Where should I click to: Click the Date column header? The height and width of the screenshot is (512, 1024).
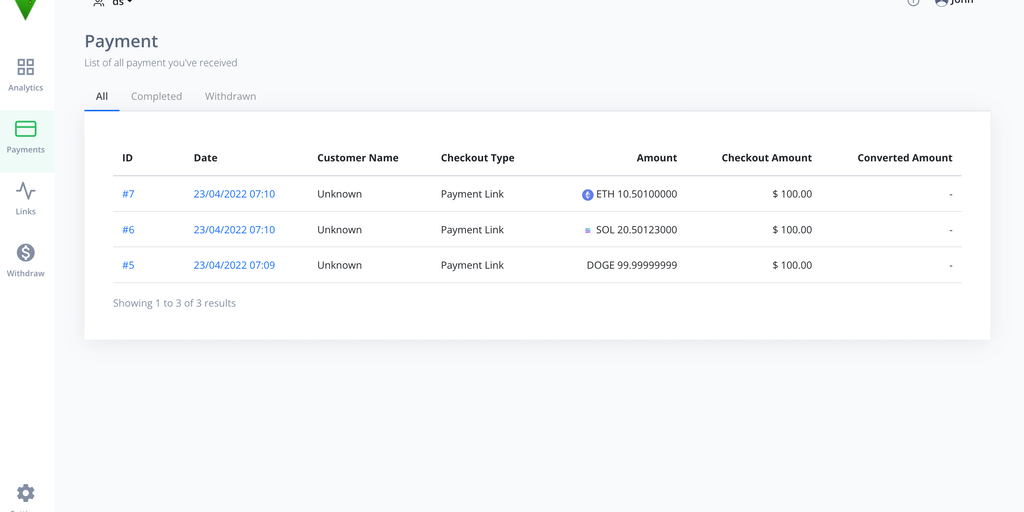tap(205, 158)
